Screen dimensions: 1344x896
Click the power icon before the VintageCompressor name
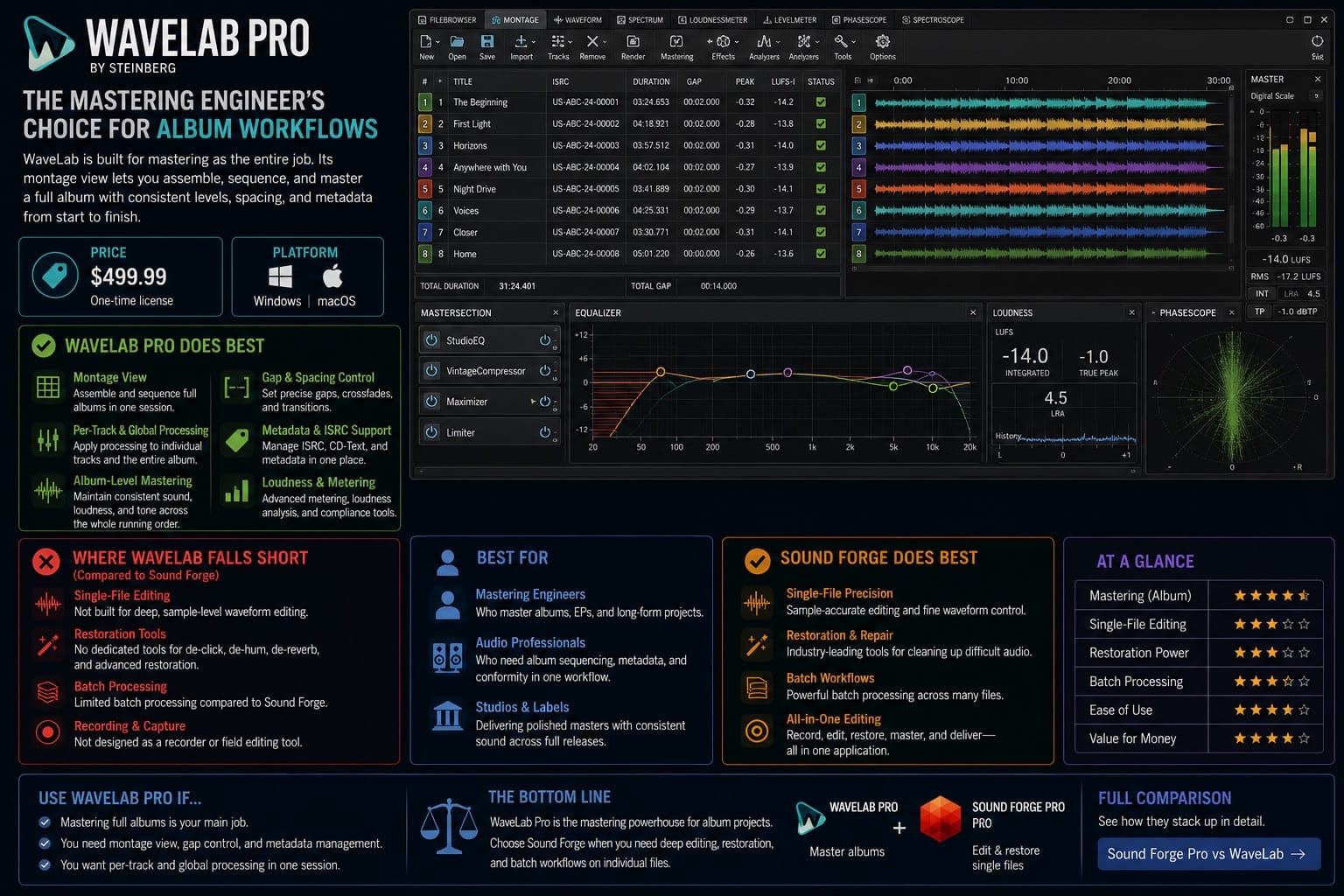point(431,371)
